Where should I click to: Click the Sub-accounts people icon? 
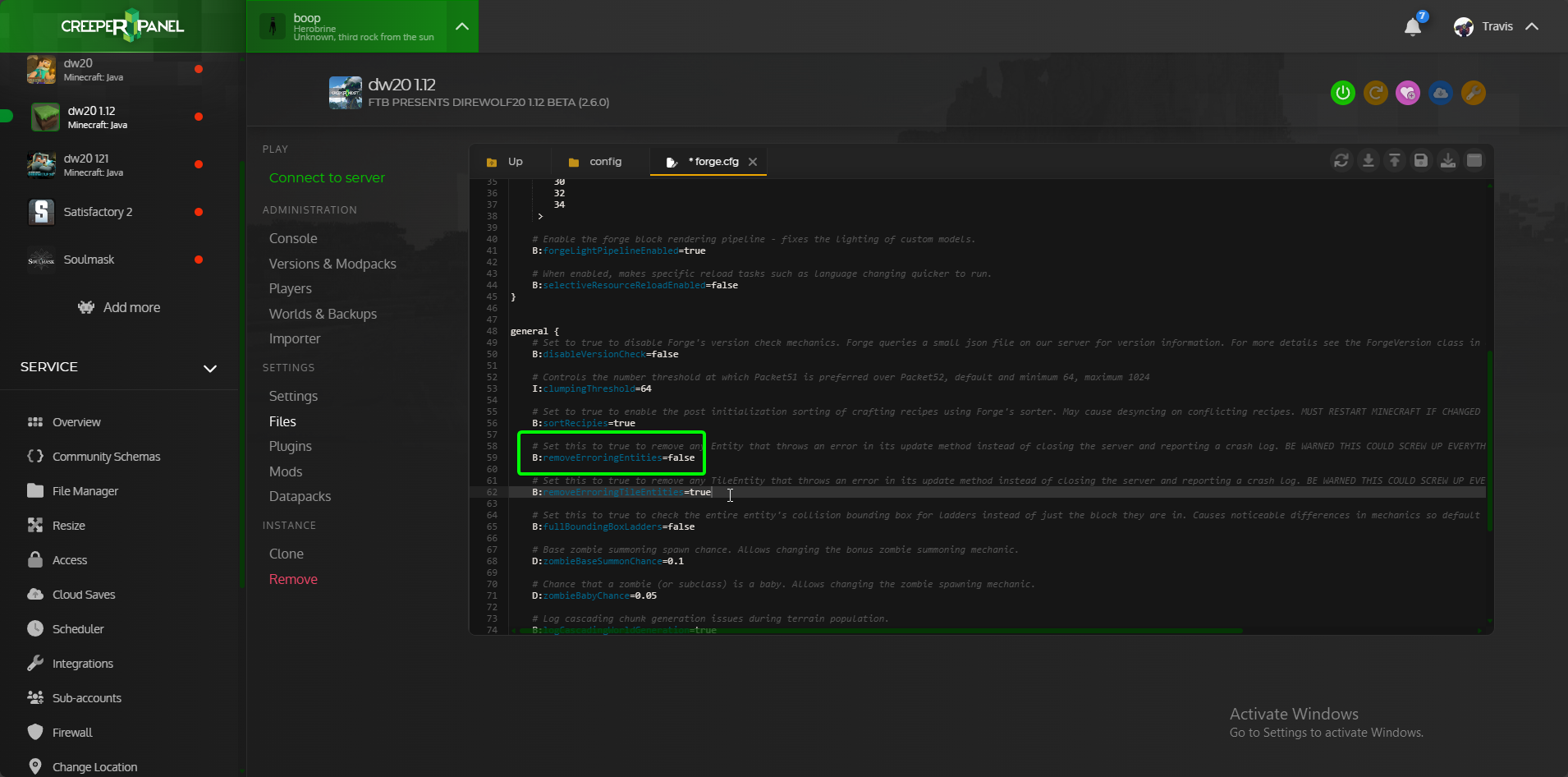click(35, 697)
